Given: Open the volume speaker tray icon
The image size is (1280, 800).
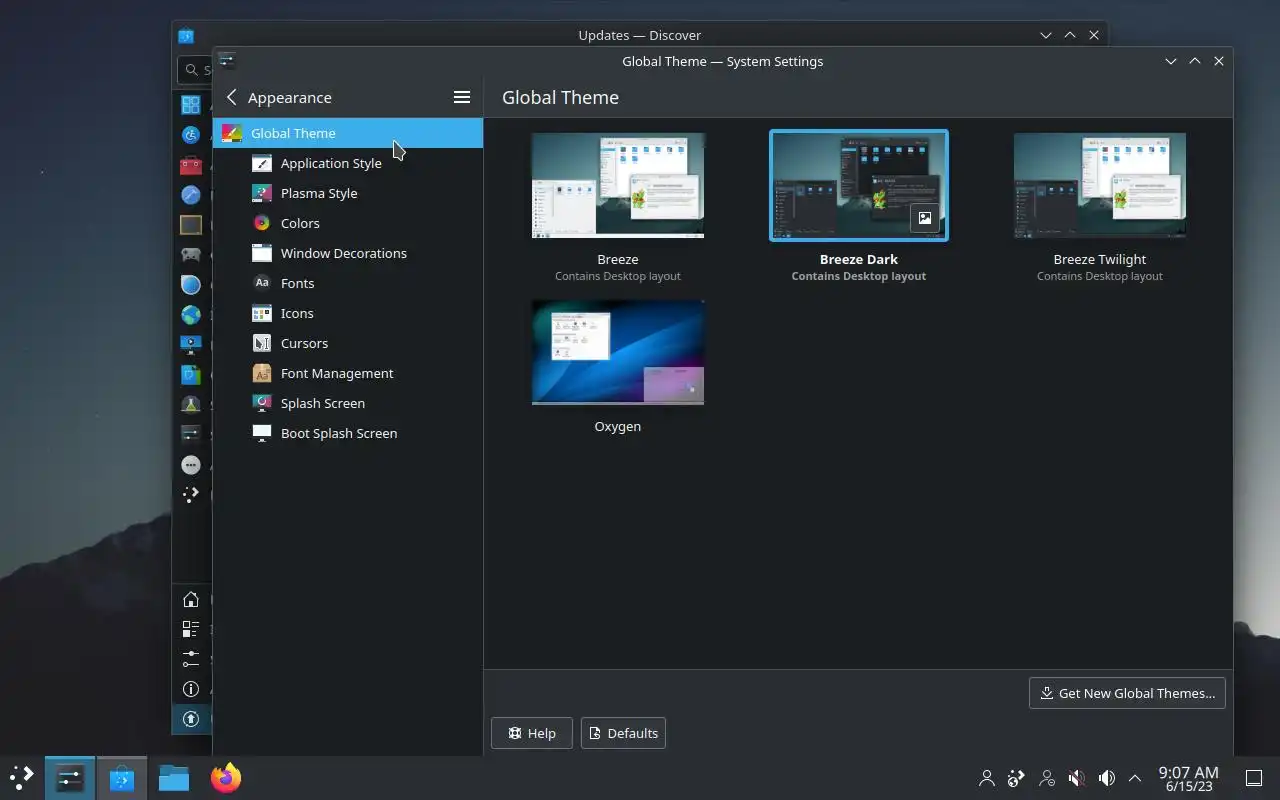Looking at the screenshot, I should [1106, 778].
